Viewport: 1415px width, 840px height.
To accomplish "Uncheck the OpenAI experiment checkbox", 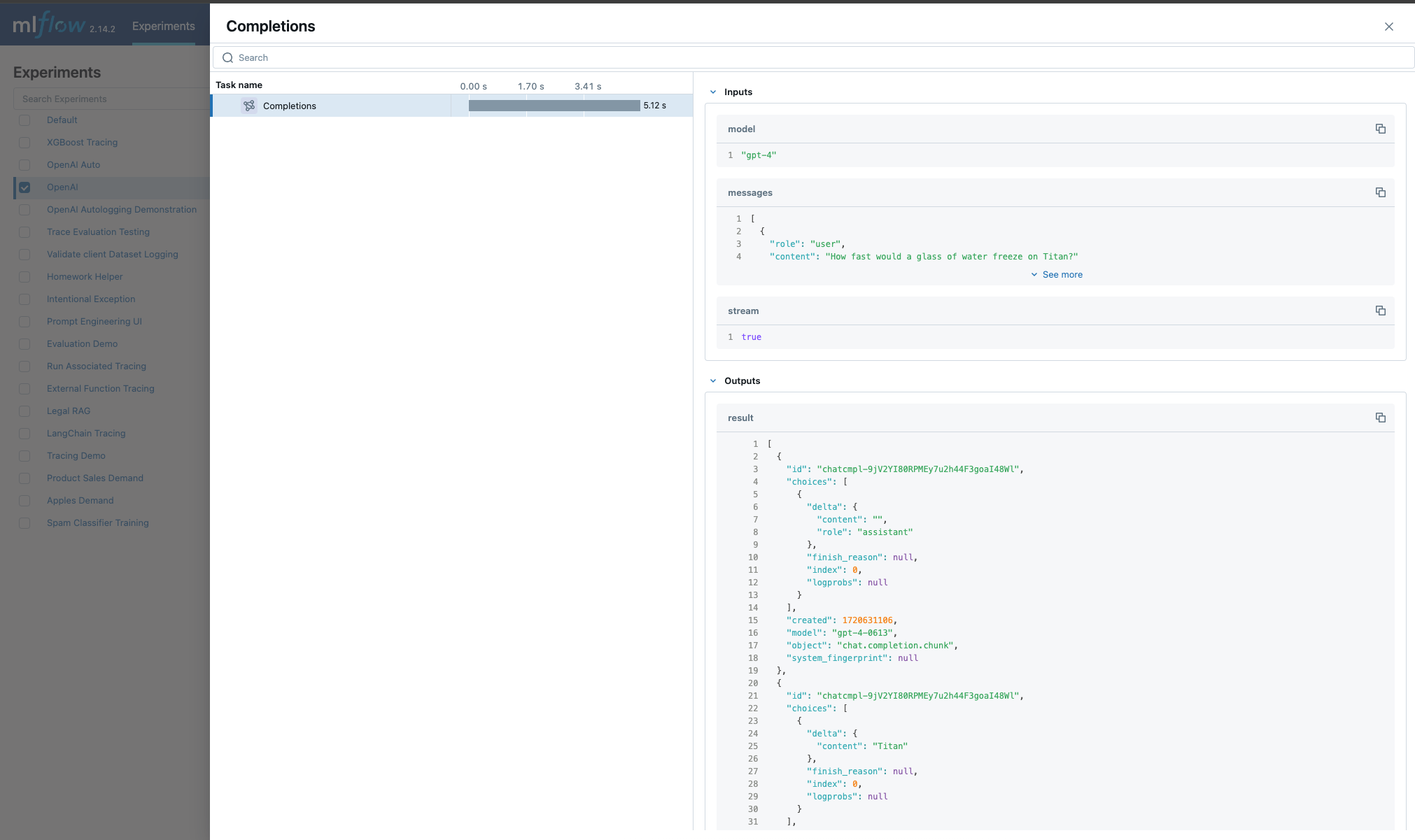I will click(x=24, y=187).
